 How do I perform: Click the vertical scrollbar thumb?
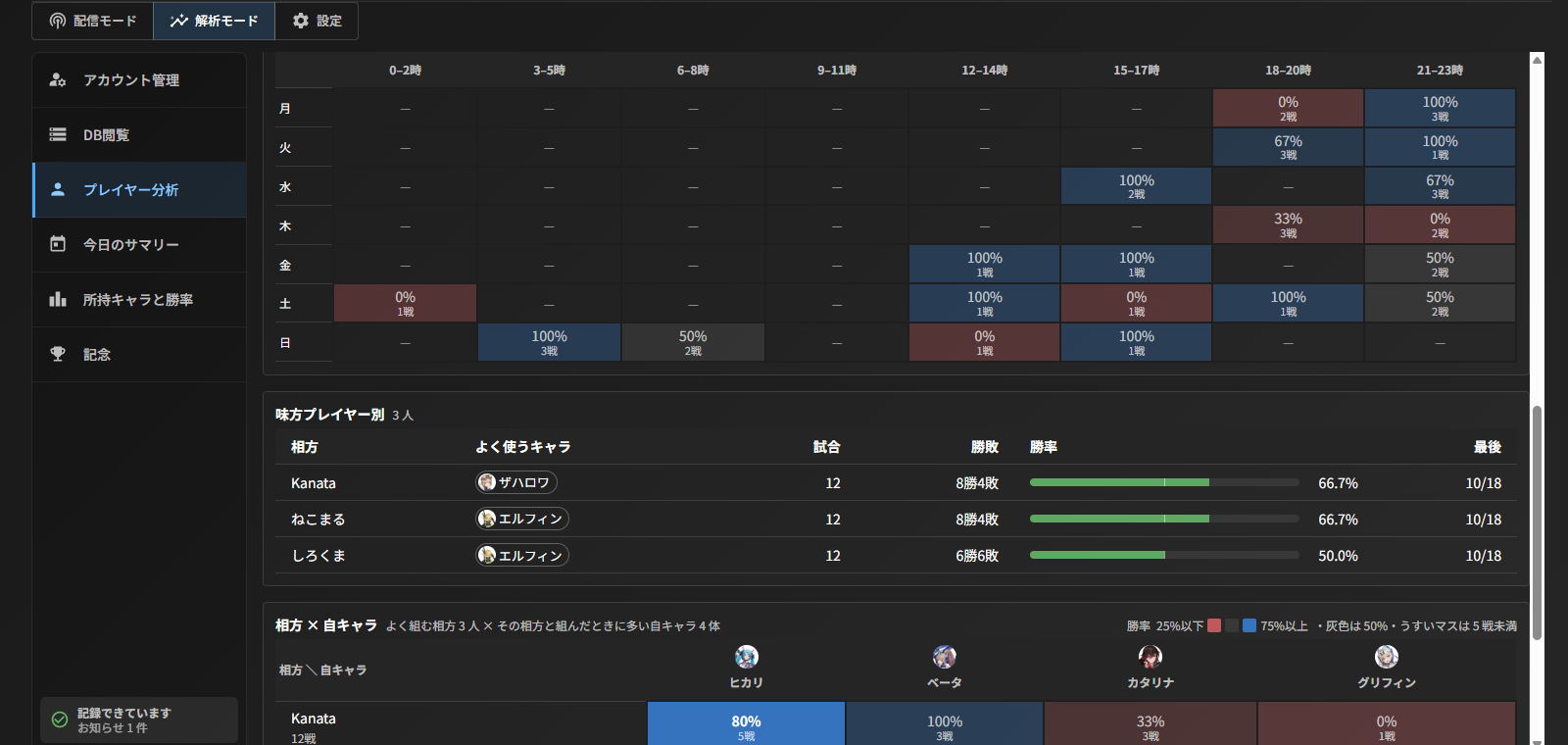[x=1537, y=522]
